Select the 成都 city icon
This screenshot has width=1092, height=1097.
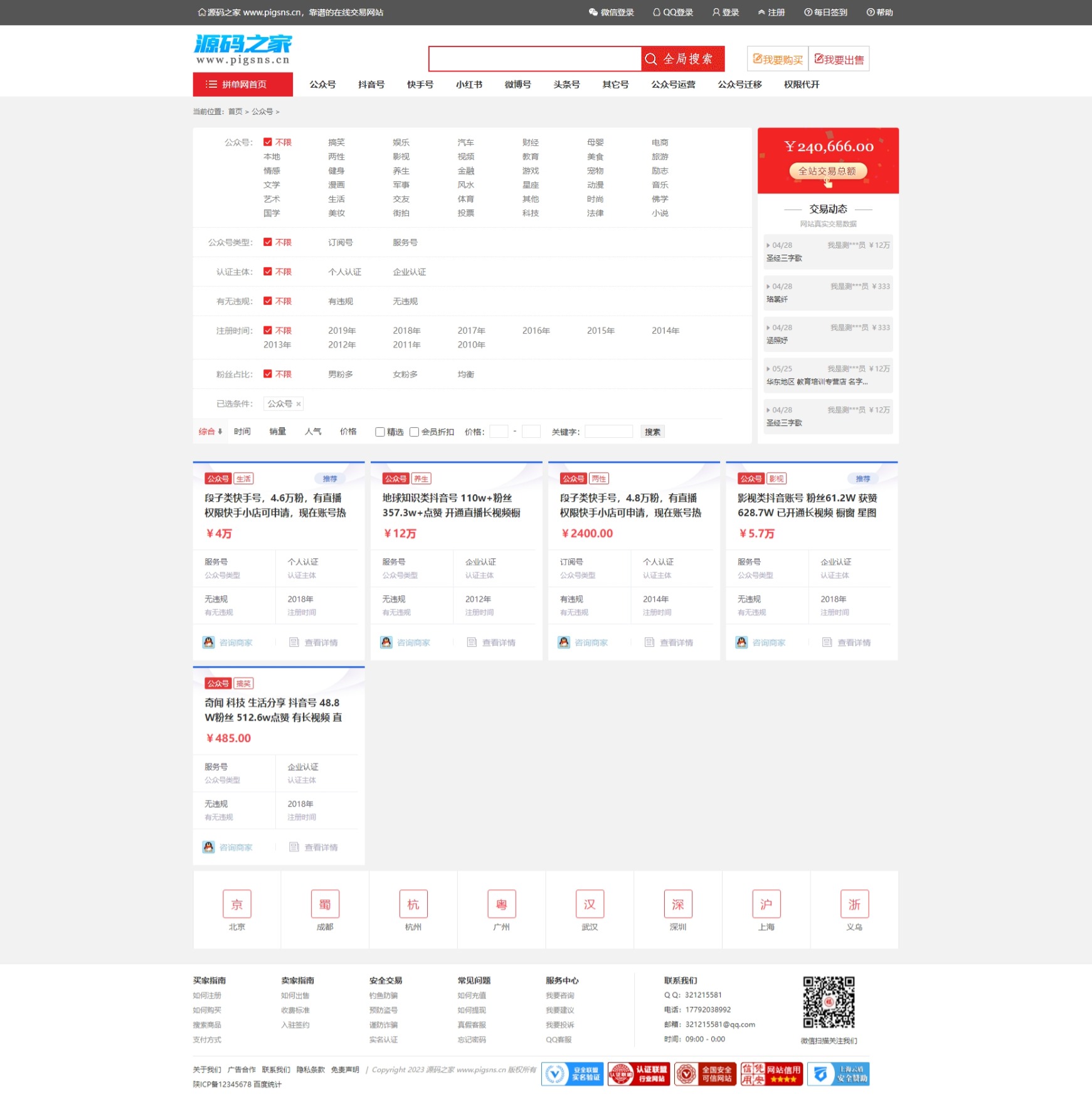(x=325, y=904)
